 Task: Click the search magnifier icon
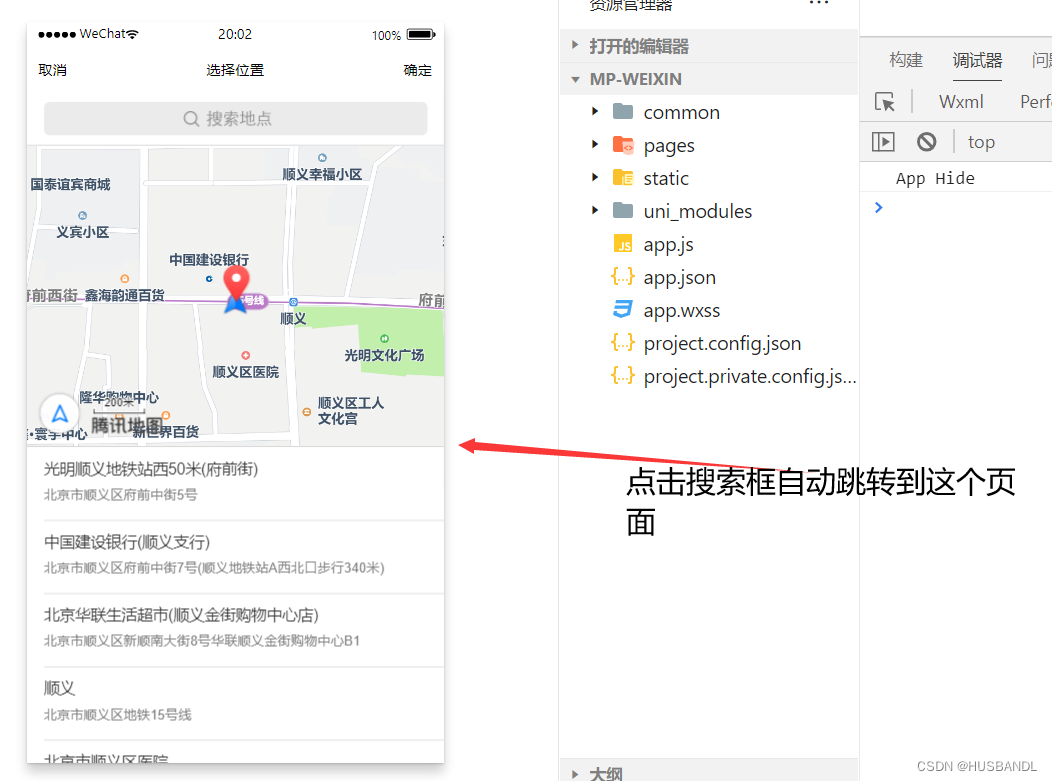[x=191, y=119]
